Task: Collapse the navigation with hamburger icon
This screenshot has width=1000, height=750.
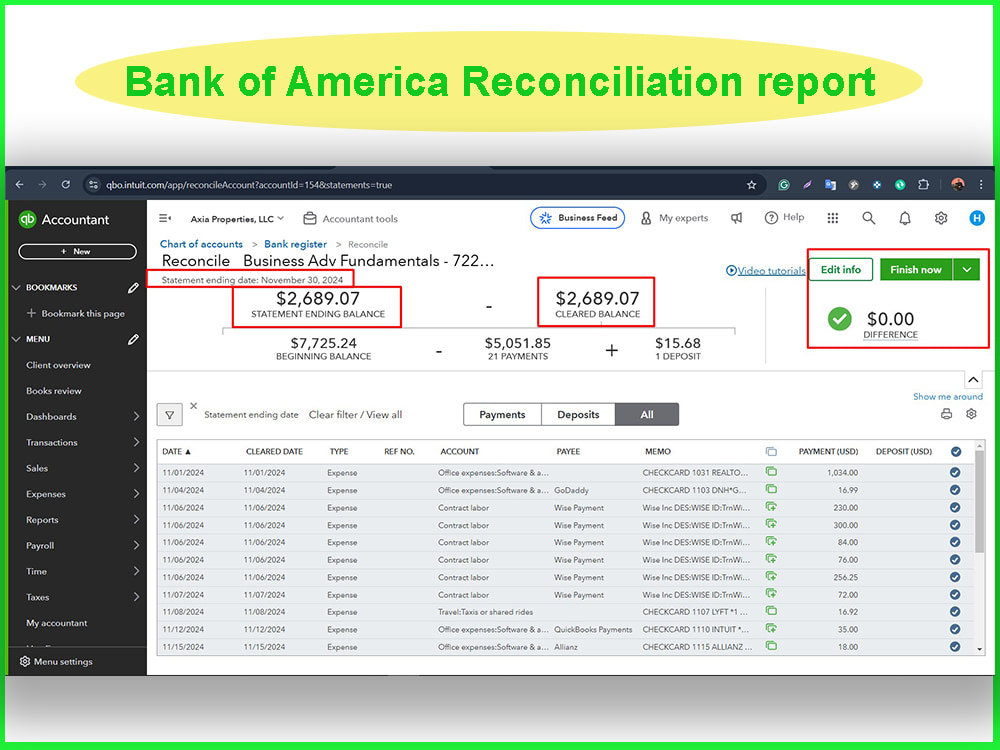Action: click(x=165, y=218)
